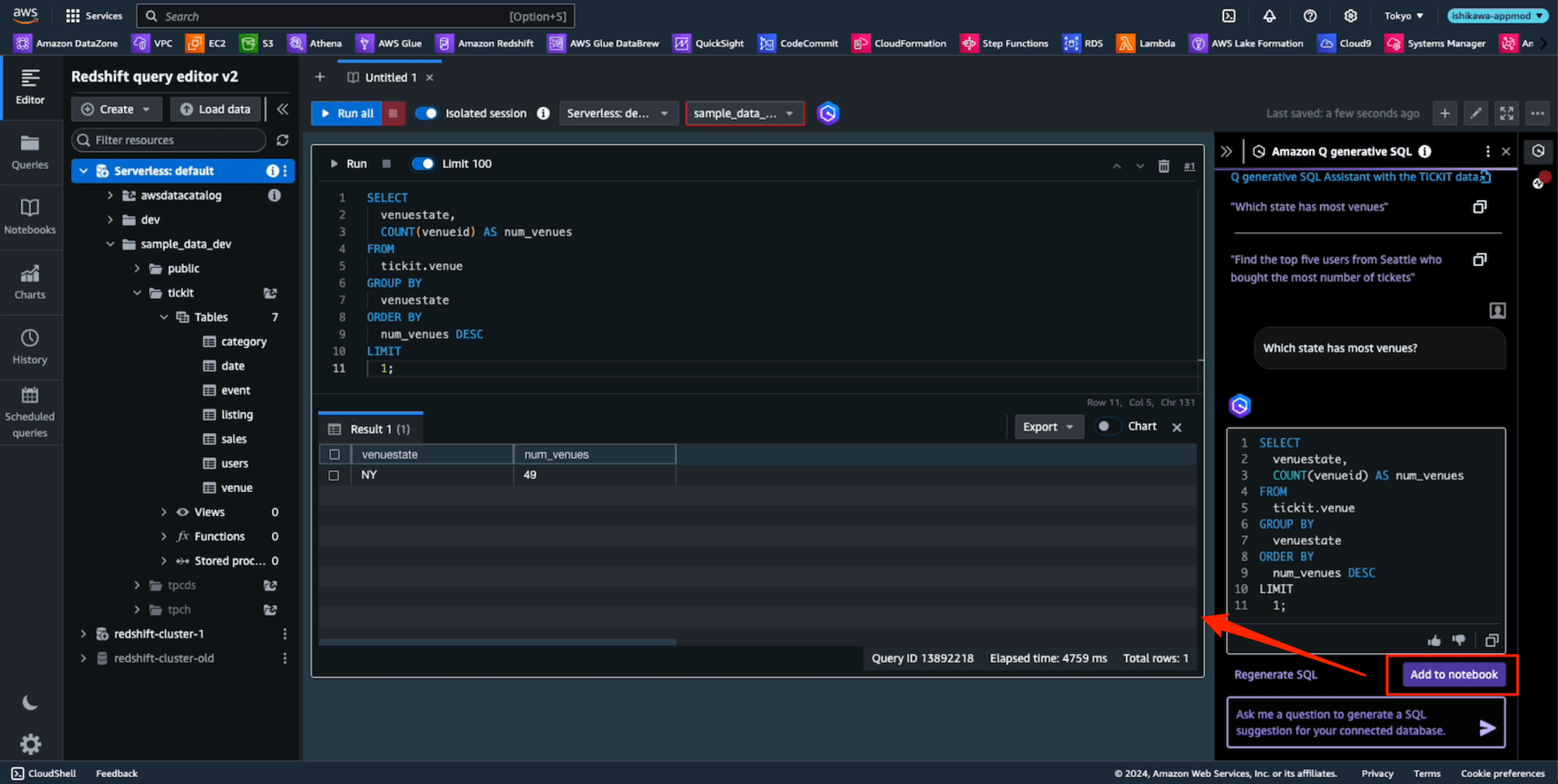Open the Notebooks sidebar icon
The image size is (1558, 784).
pyautogui.click(x=30, y=216)
